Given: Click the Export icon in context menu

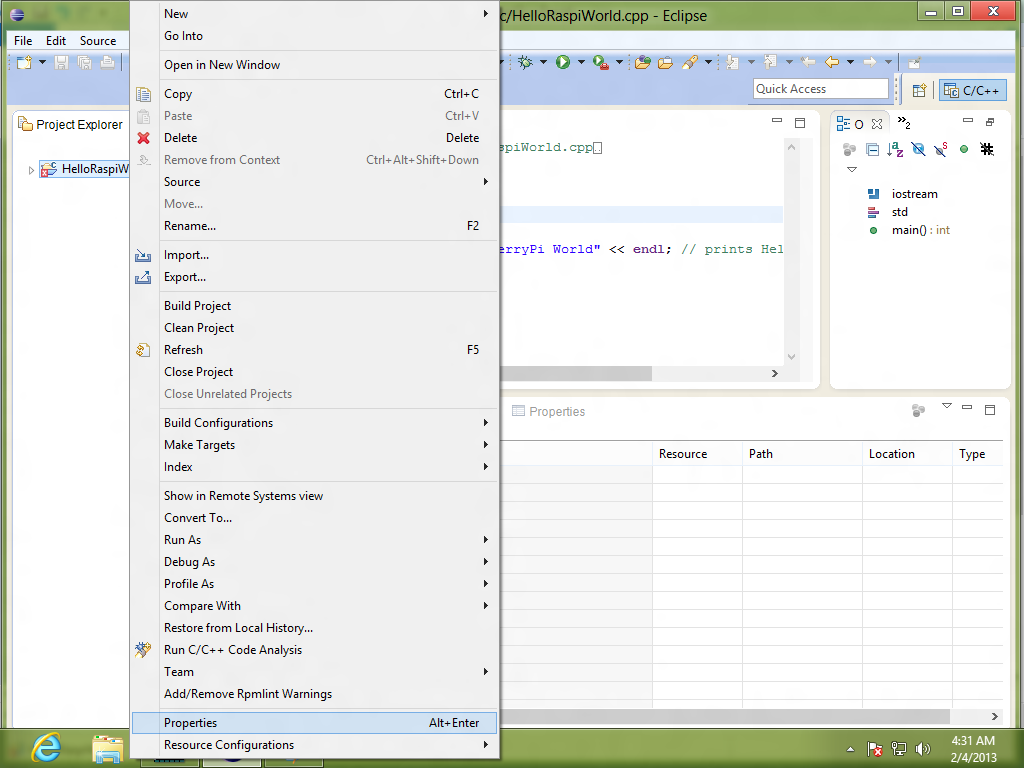Looking at the screenshot, I should (x=143, y=278).
